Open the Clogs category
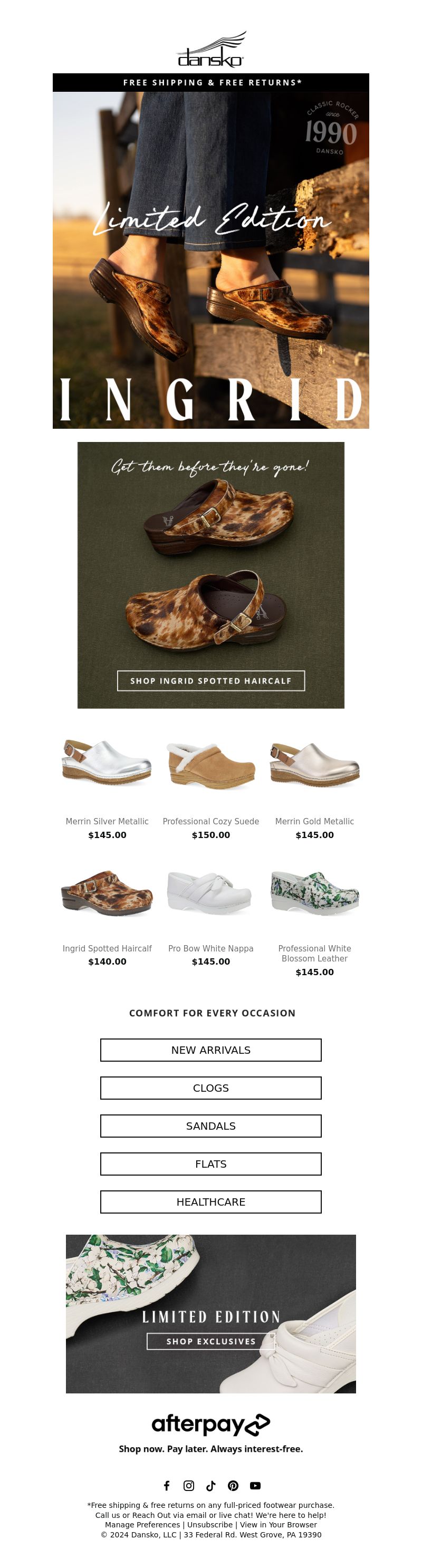The height and width of the screenshot is (1568, 422). [210, 1088]
